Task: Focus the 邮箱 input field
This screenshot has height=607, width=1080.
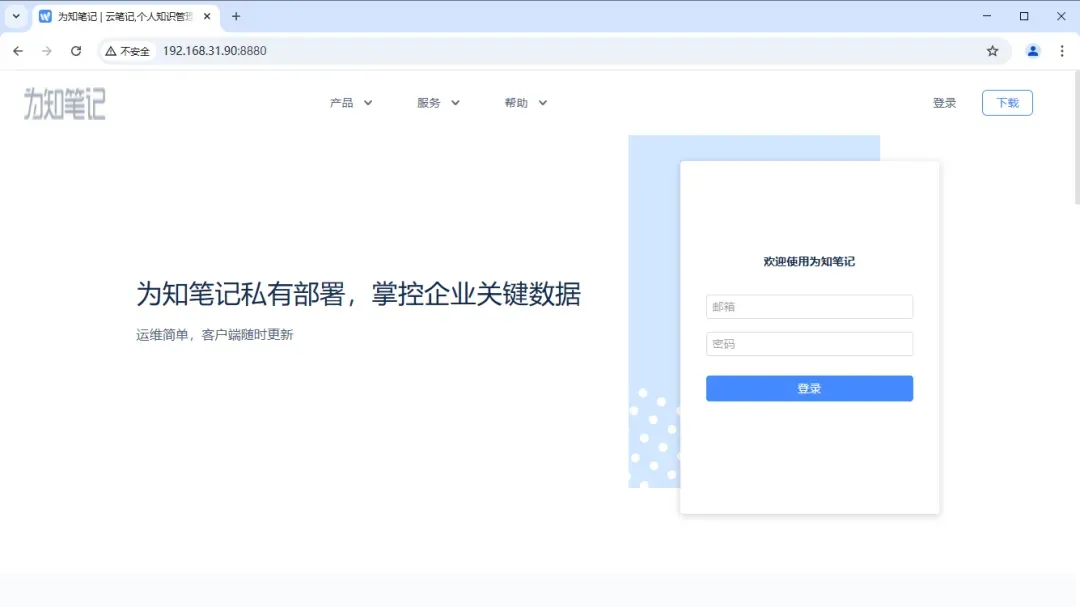Action: pyautogui.click(x=809, y=307)
